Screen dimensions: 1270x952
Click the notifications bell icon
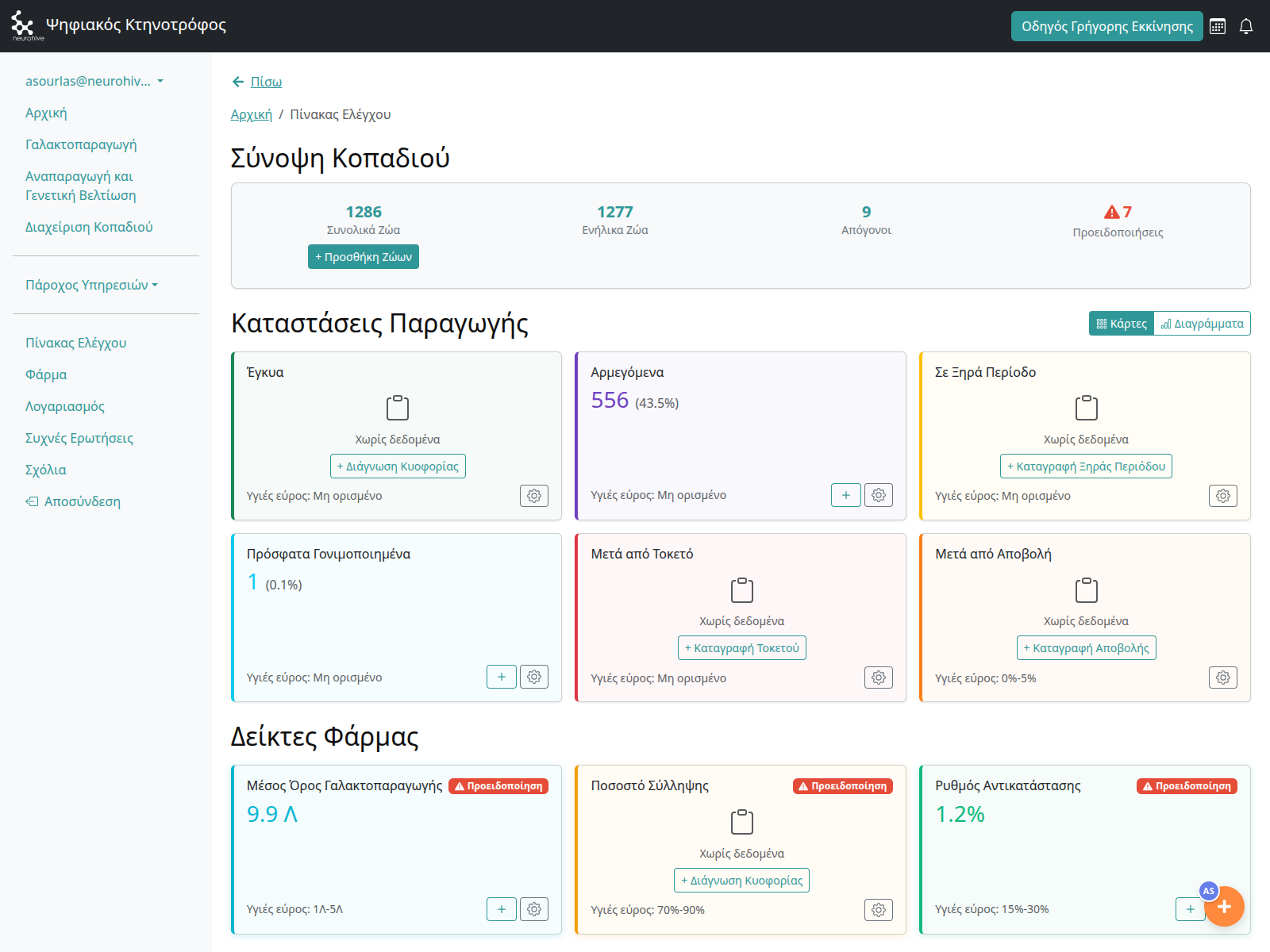coord(1246,26)
